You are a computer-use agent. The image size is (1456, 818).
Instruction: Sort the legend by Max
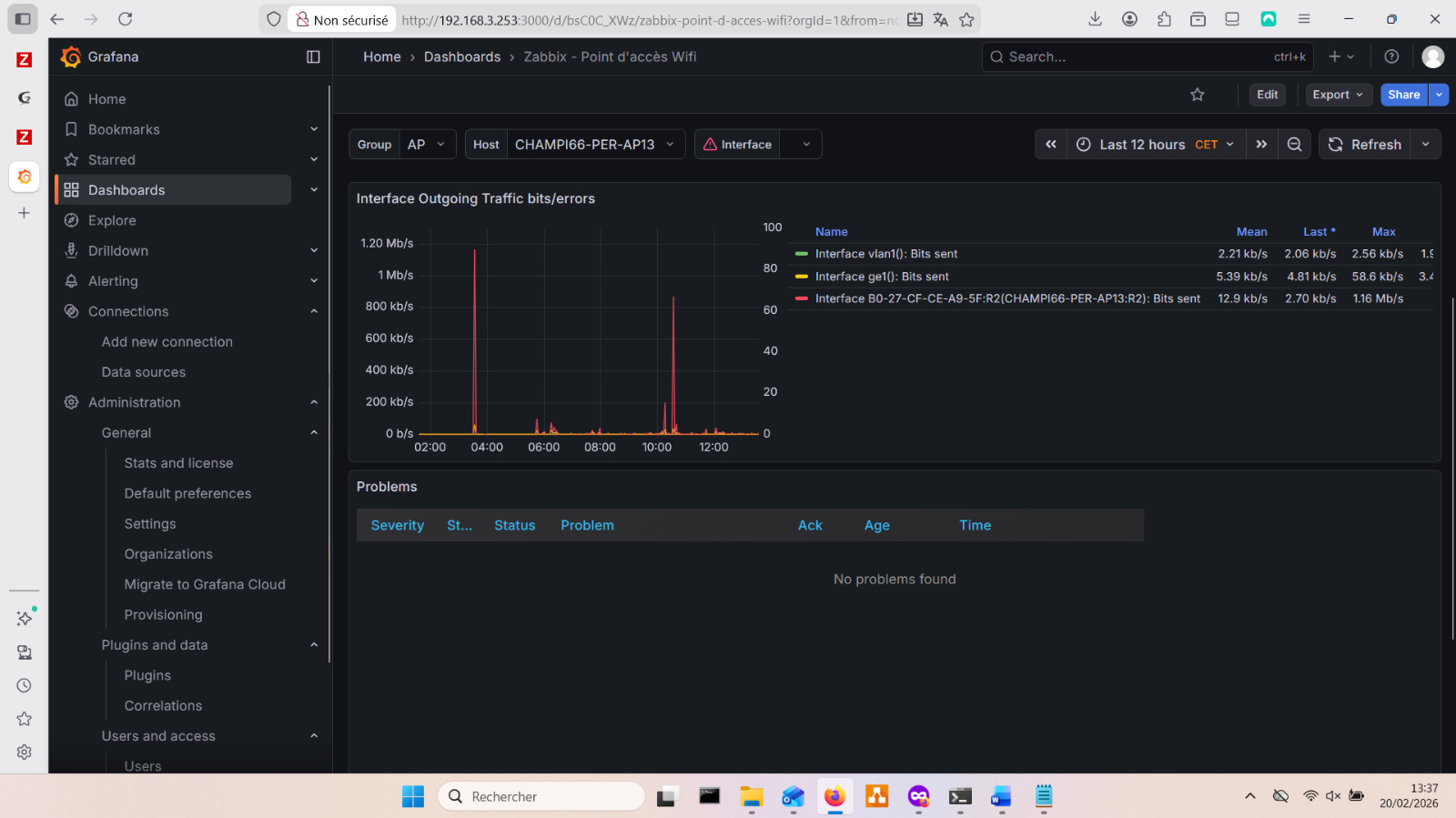point(1384,232)
